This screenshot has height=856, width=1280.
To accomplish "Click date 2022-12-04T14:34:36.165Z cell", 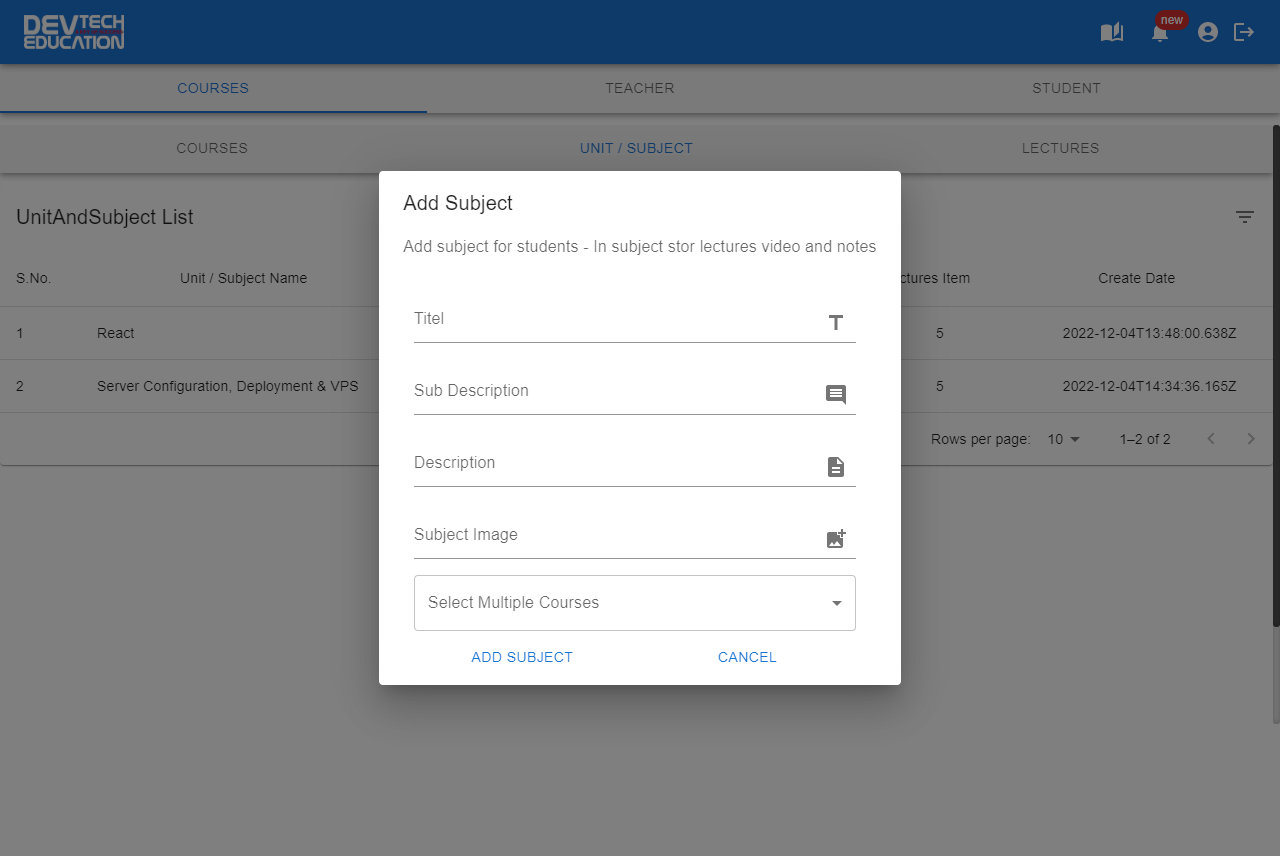I will pyautogui.click(x=1149, y=386).
